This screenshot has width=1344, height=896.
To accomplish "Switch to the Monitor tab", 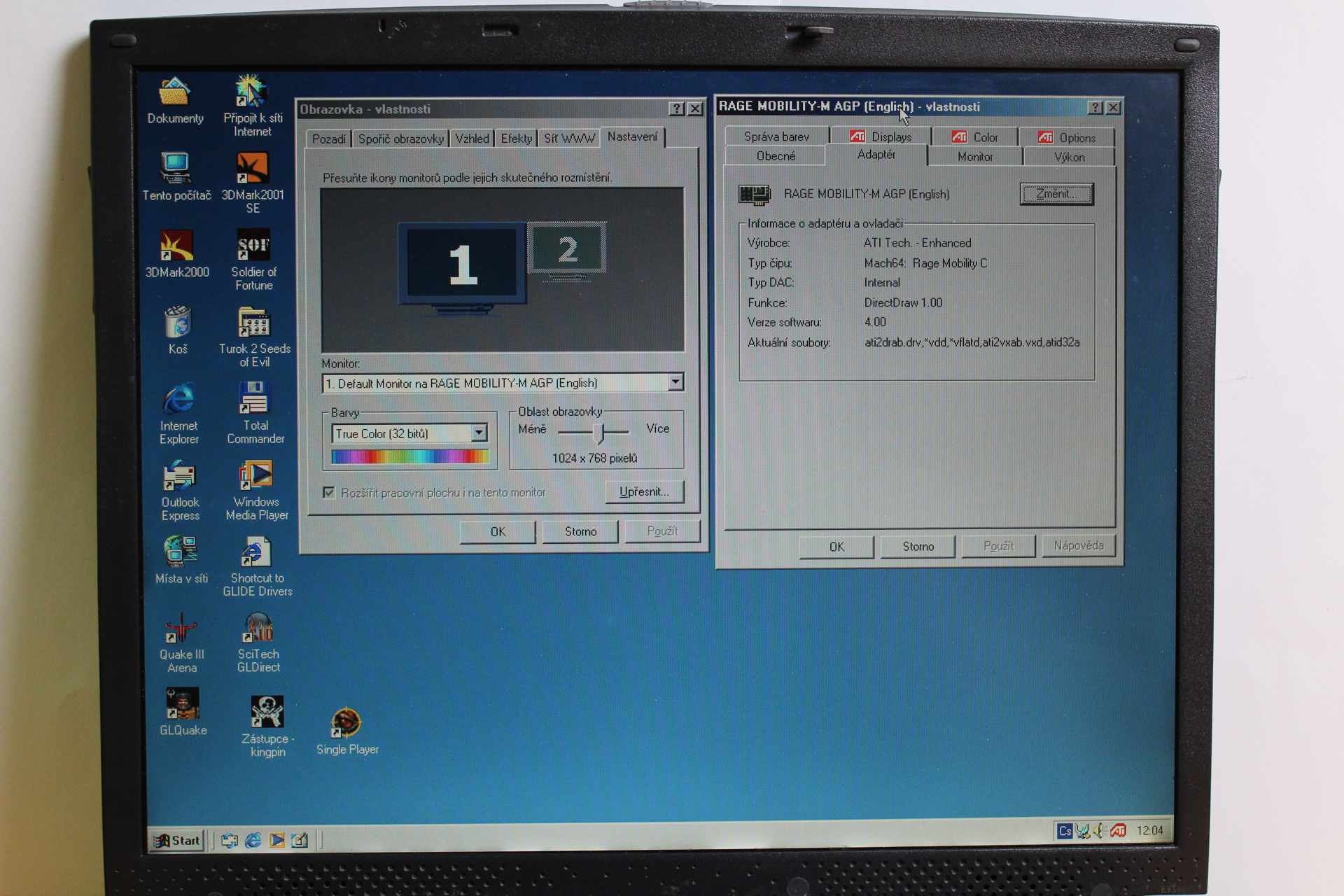I will click(x=975, y=157).
